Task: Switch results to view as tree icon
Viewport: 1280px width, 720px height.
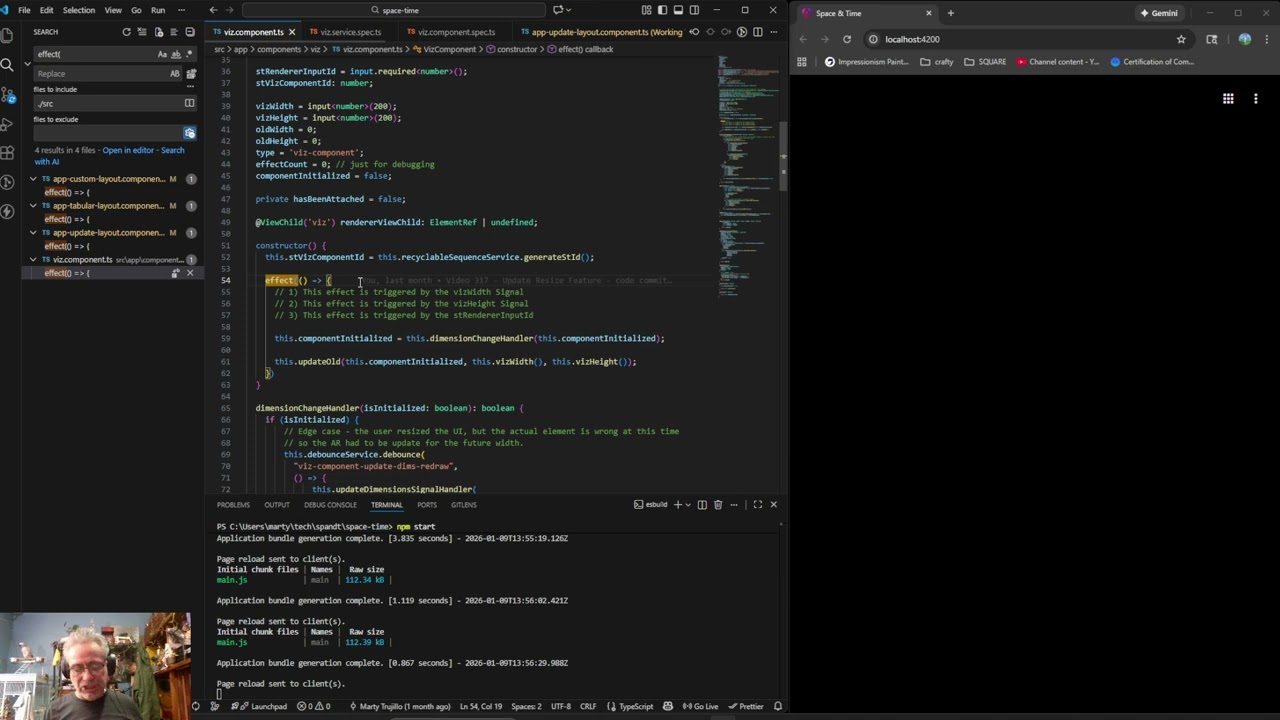Action: (174, 32)
